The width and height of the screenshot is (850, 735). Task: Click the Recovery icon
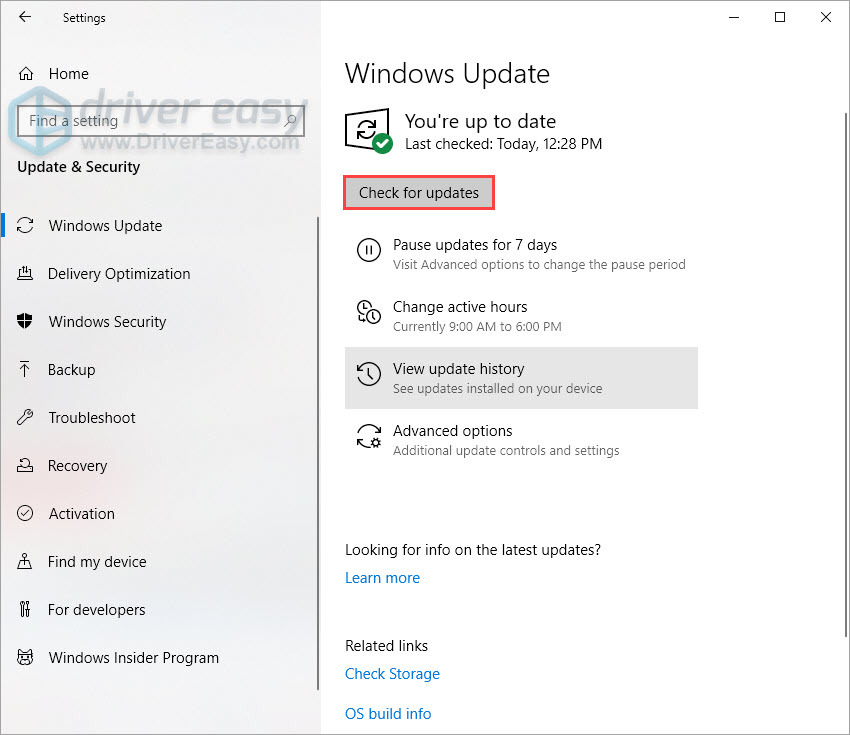point(25,465)
